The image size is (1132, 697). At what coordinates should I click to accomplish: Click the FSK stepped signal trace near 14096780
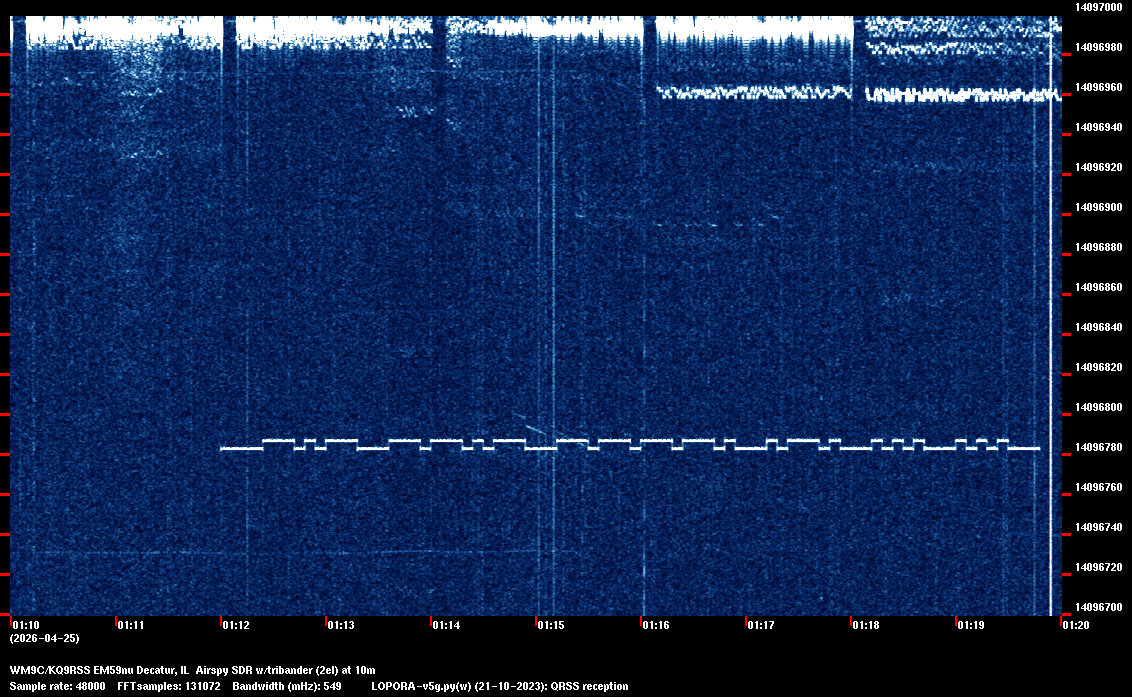[x=630, y=444]
